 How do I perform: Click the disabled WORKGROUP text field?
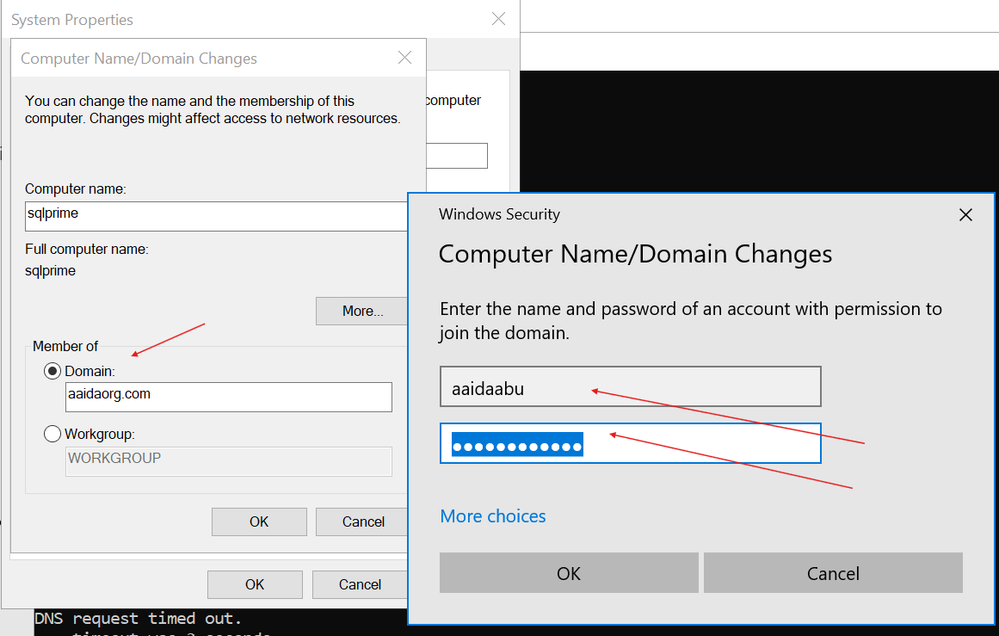[229, 461]
